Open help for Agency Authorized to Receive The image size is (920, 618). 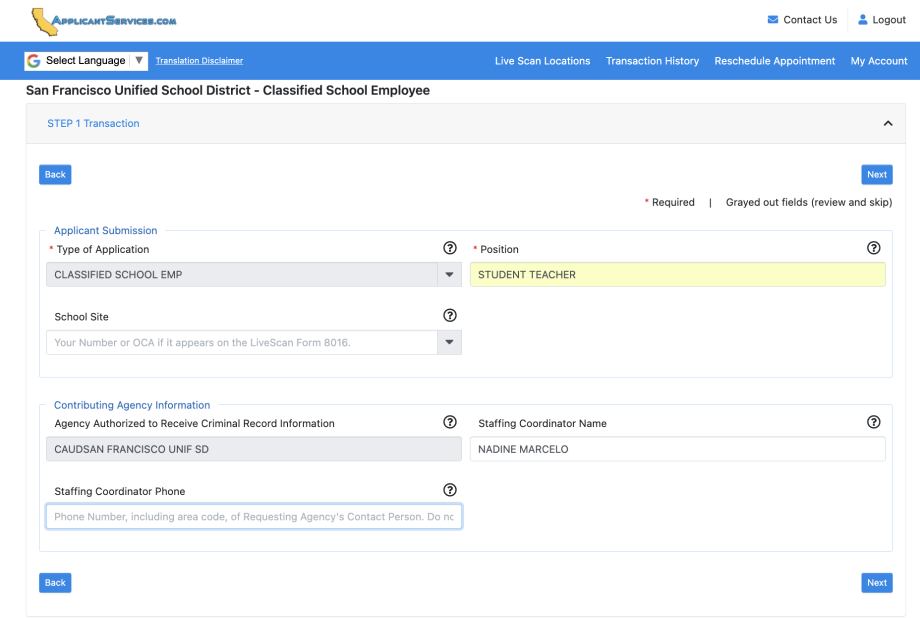click(x=450, y=423)
